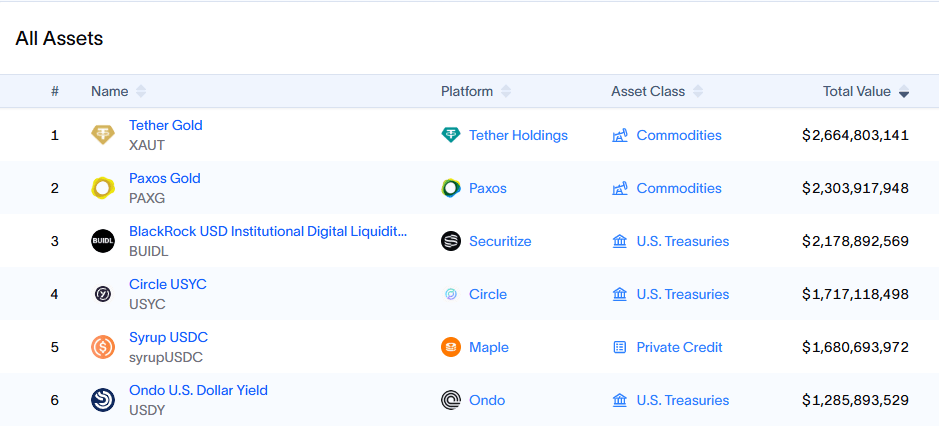Open the Private Credit asset class link
This screenshot has height=438, width=939.
coord(680,347)
